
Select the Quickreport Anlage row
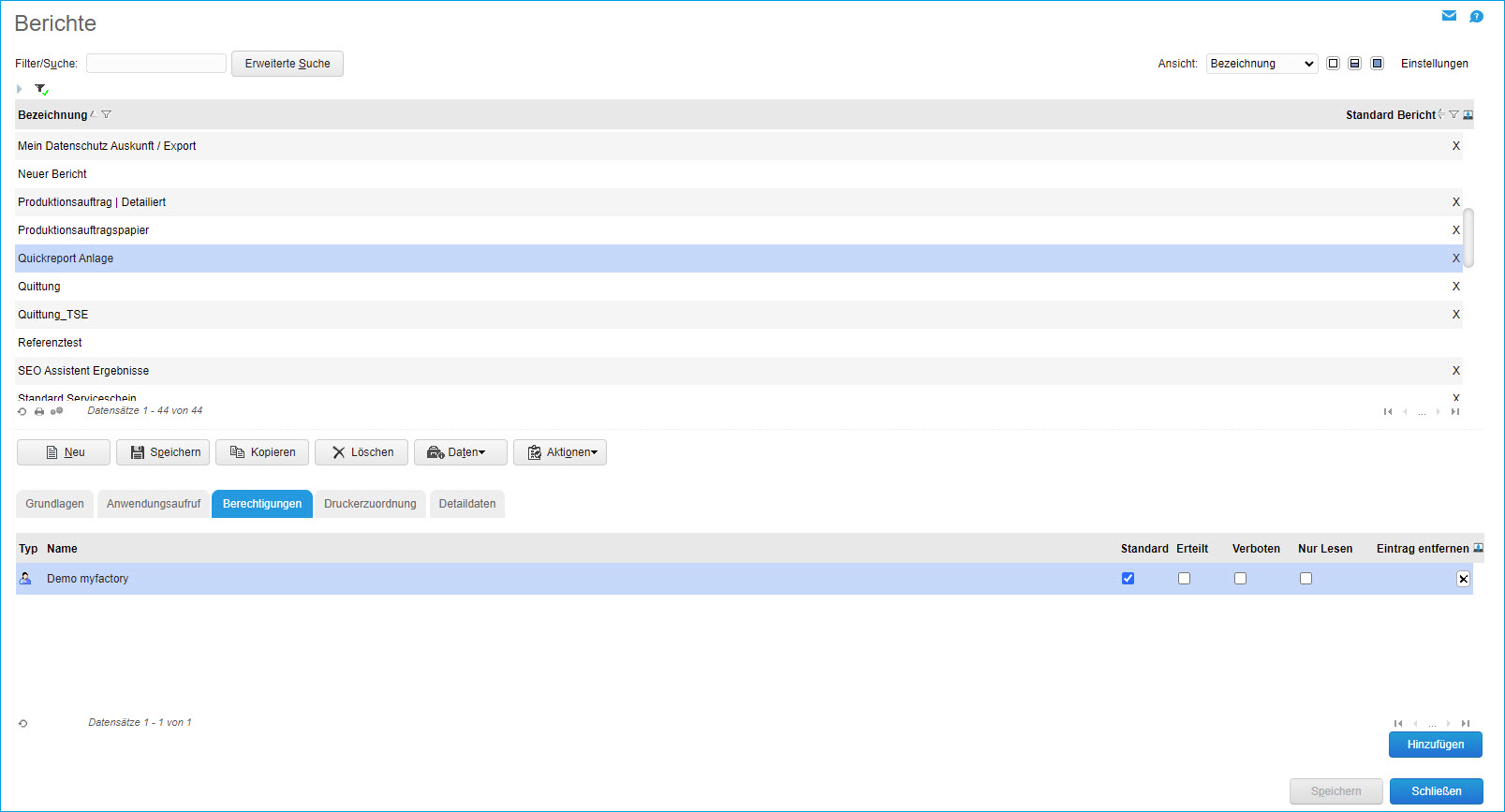(739, 258)
